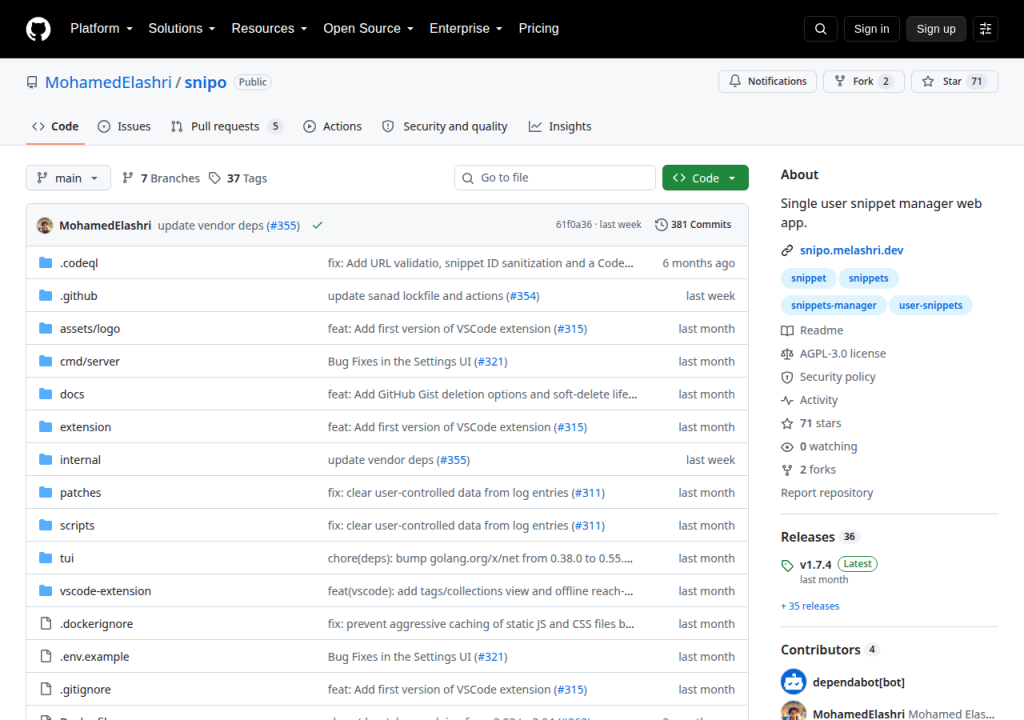Click the folder icon for assets/logo
This screenshot has height=720, width=1024.
coord(46,328)
